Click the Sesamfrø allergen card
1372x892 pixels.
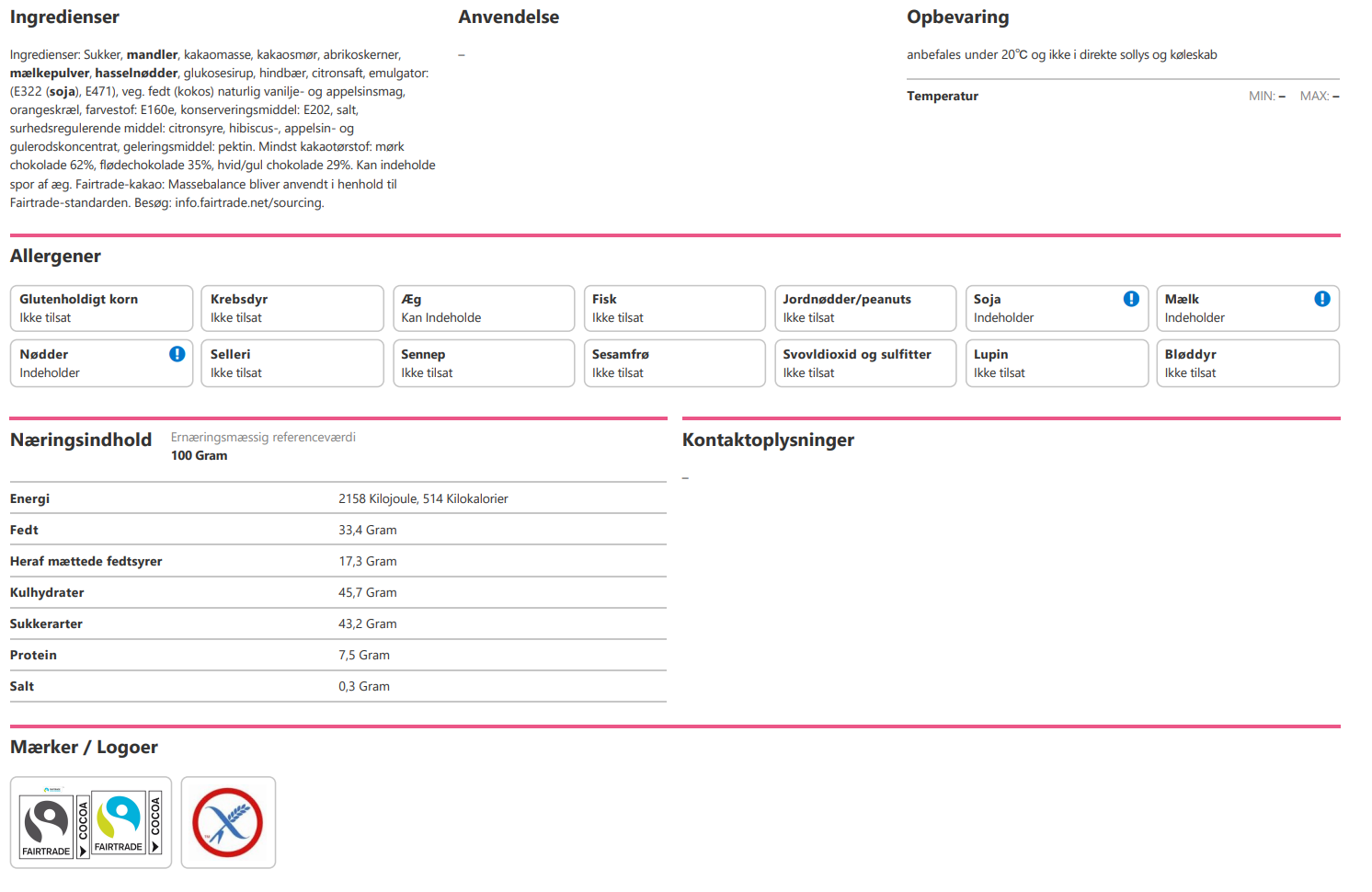click(x=674, y=363)
